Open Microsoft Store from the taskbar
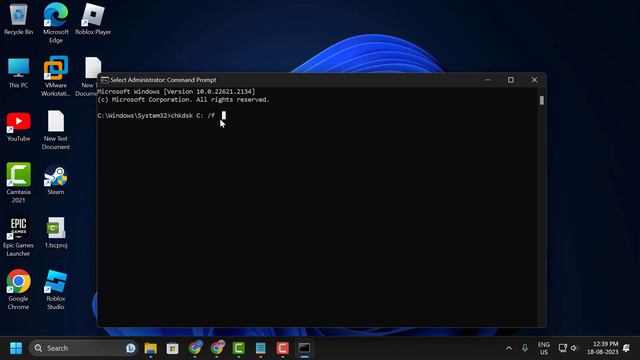640x360 pixels. pos(173,348)
